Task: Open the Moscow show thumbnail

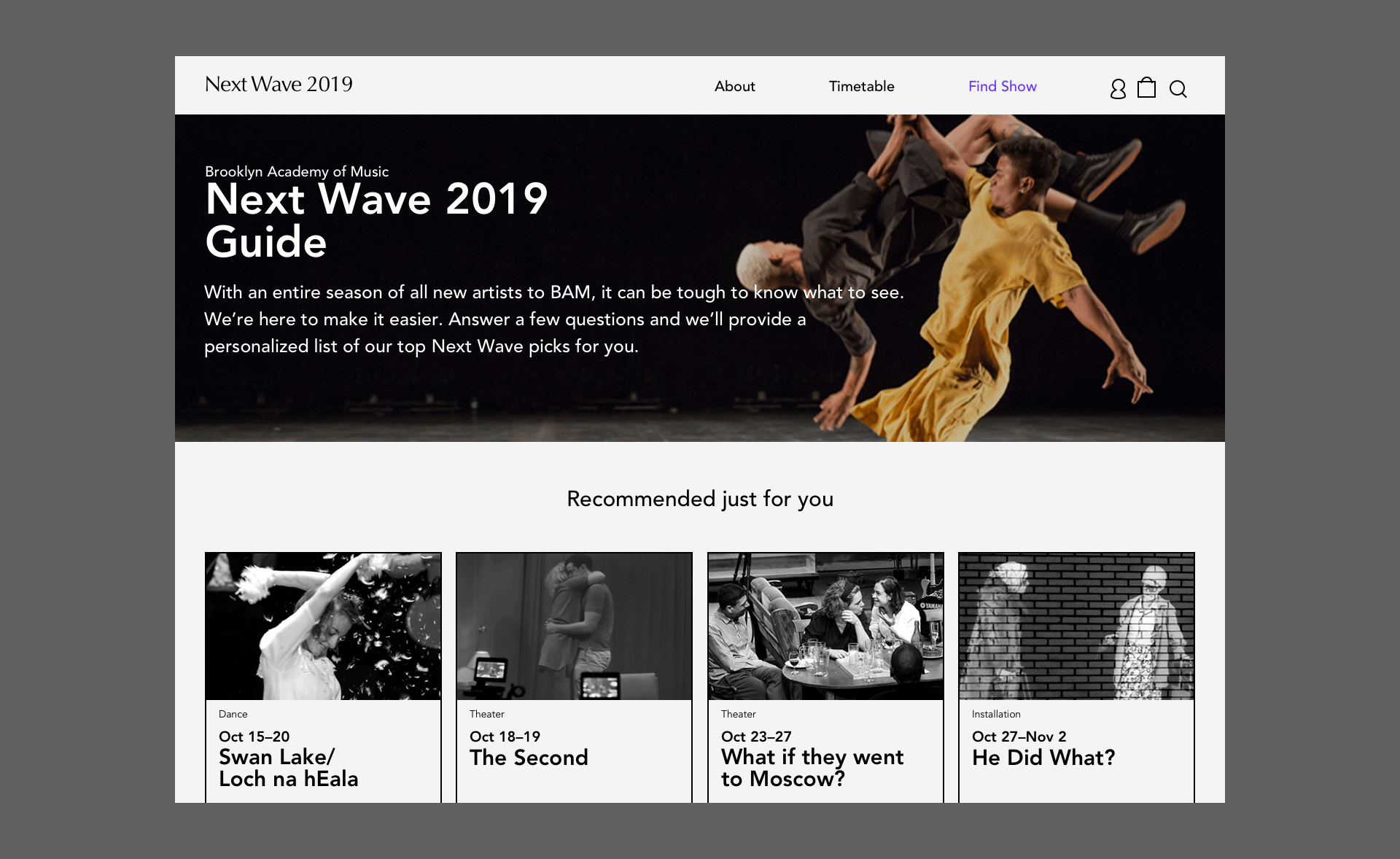Action: [x=825, y=626]
